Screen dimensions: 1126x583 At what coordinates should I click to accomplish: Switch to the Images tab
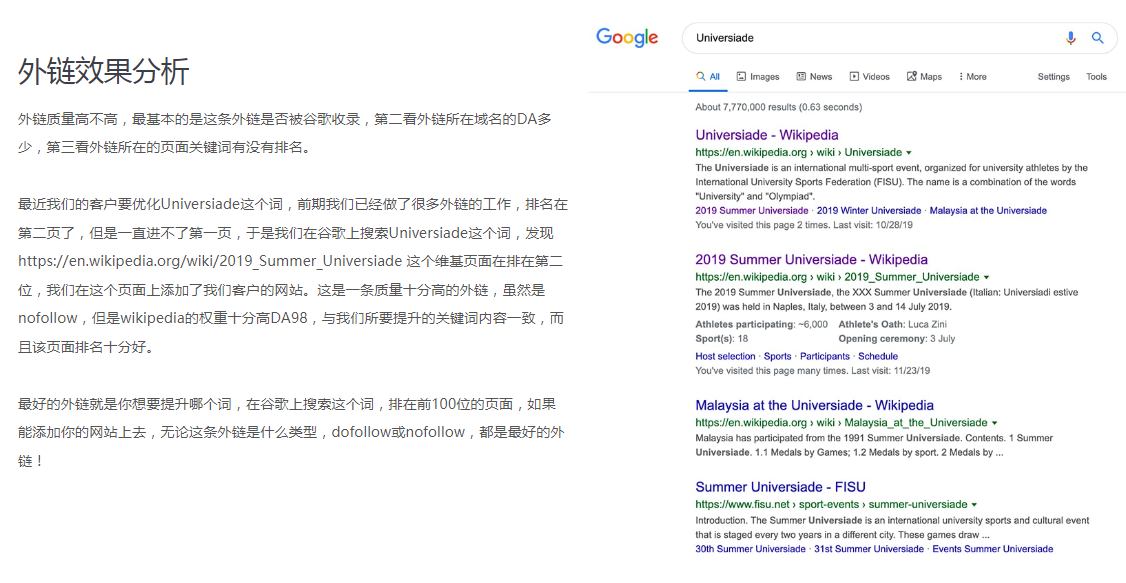coord(758,77)
